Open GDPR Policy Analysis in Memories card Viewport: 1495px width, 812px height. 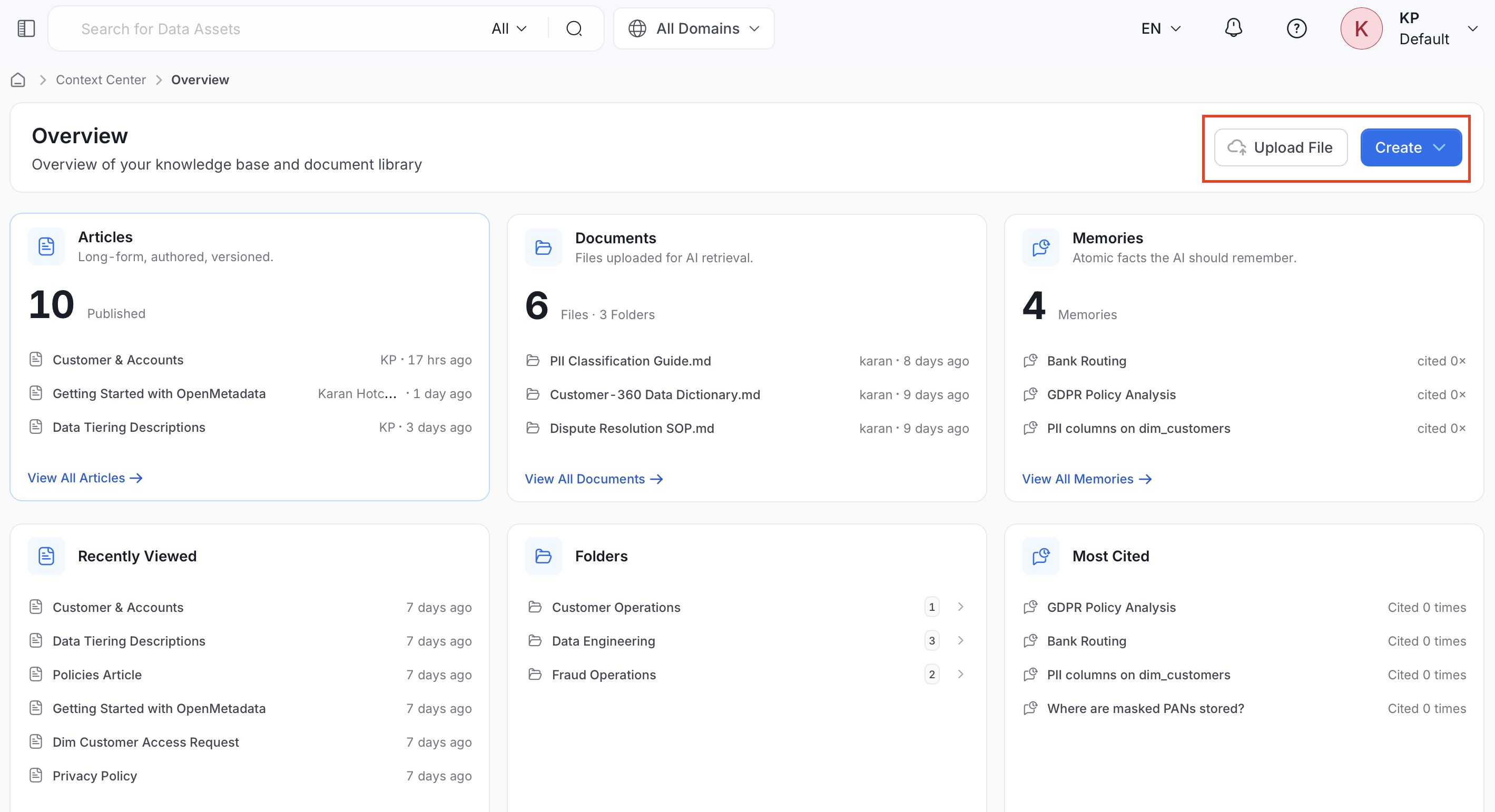click(1112, 394)
